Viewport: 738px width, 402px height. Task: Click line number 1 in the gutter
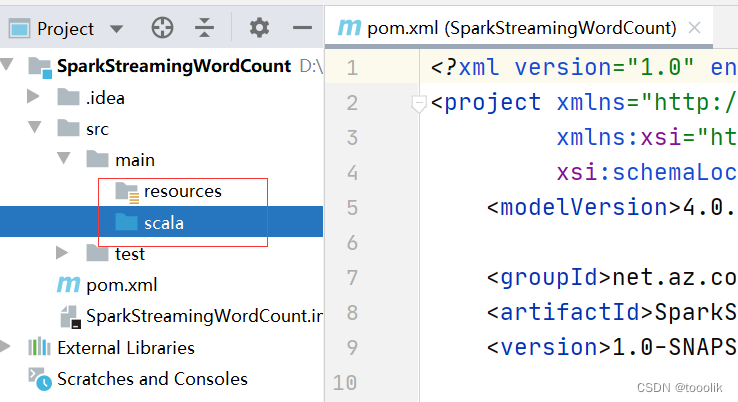point(353,68)
